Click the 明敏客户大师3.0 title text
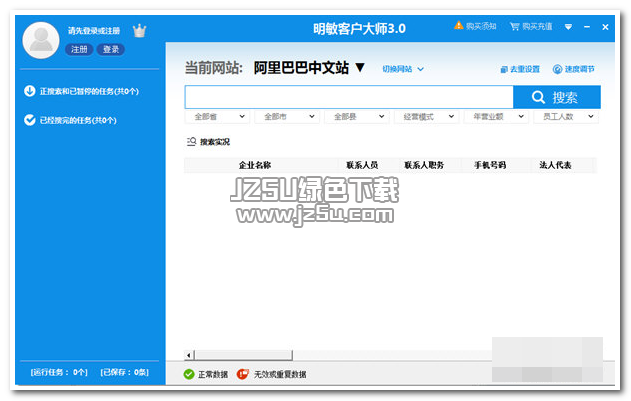The image size is (631, 401). coord(359,29)
